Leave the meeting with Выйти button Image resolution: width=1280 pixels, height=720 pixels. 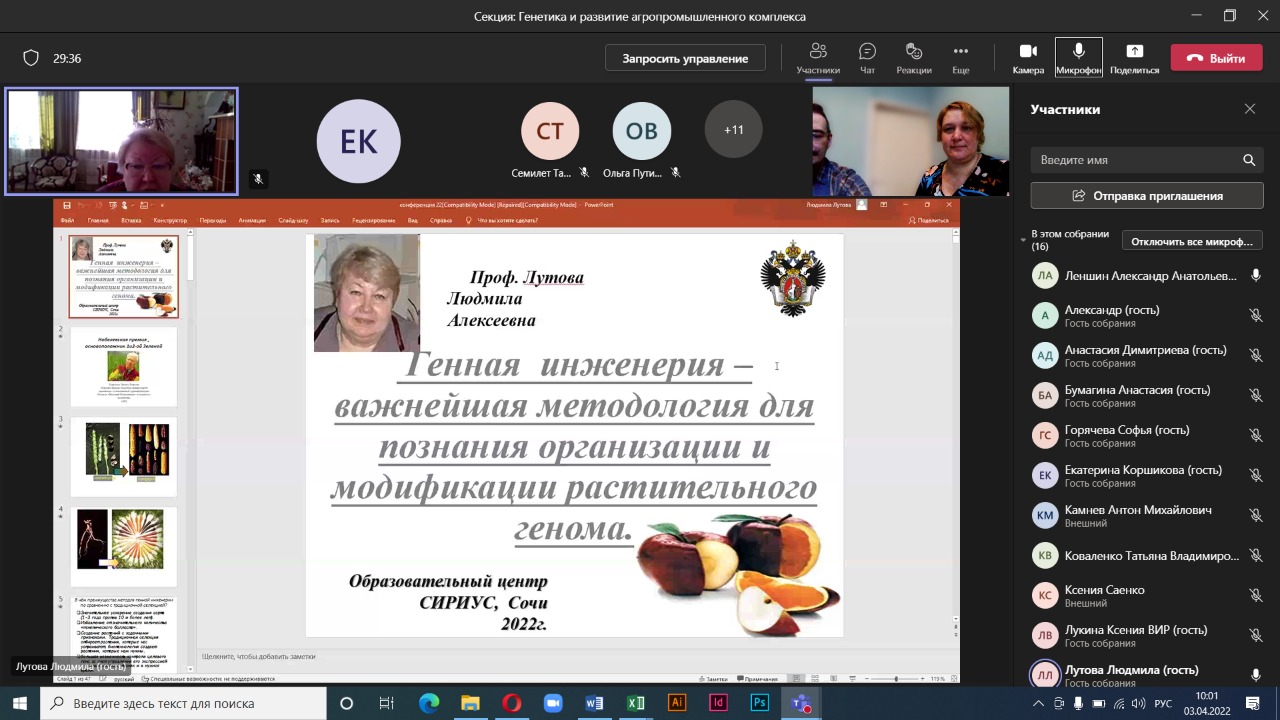[1216, 58]
